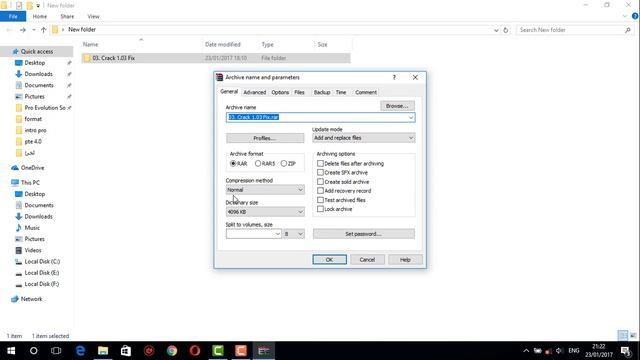Open the Archive name dropdown arrow

(411, 117)
